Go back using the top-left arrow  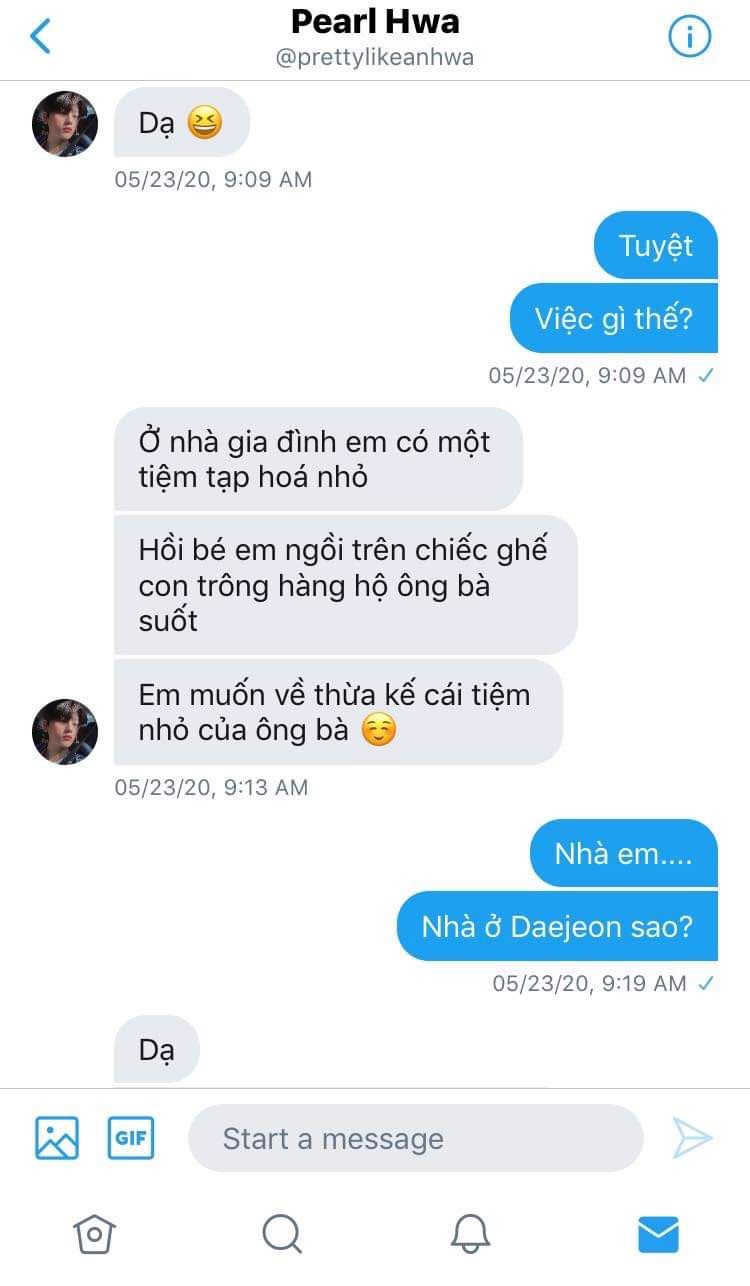(40, 36)
